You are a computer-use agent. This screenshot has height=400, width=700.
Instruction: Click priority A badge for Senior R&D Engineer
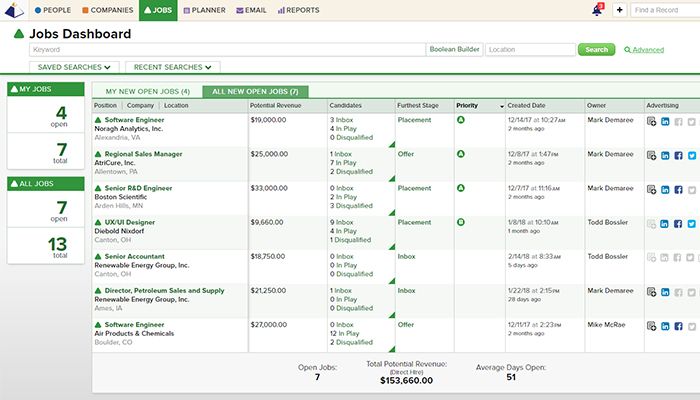(x=461, y=187)
